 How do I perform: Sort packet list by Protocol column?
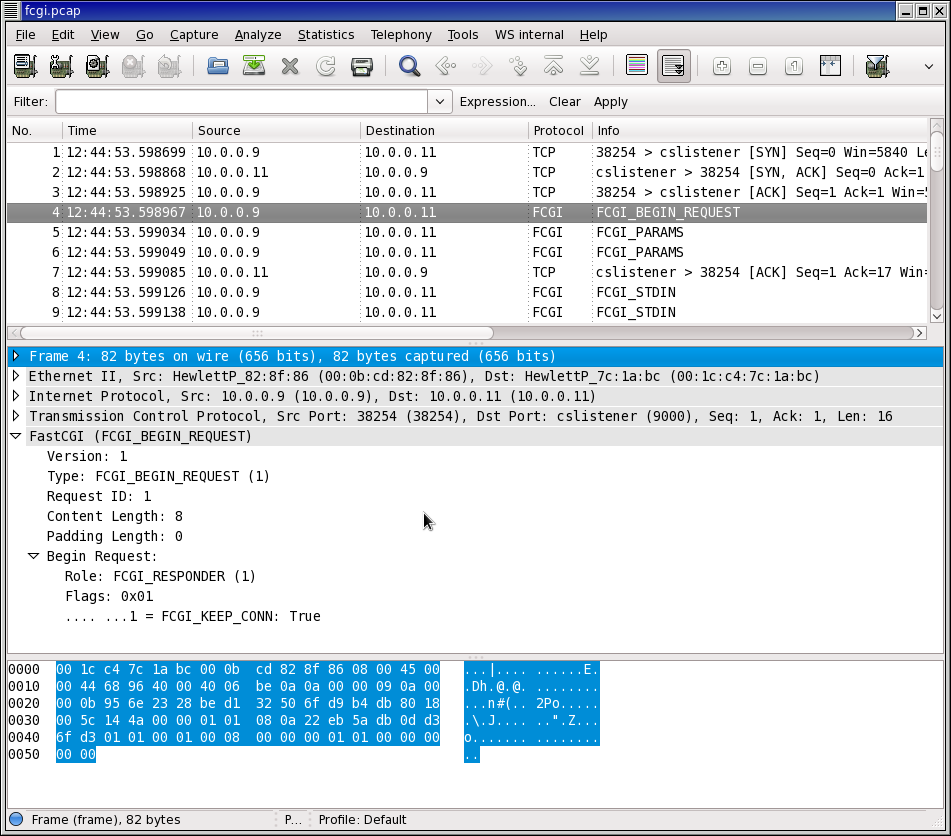pyautogui.click(x=559, y=130)
